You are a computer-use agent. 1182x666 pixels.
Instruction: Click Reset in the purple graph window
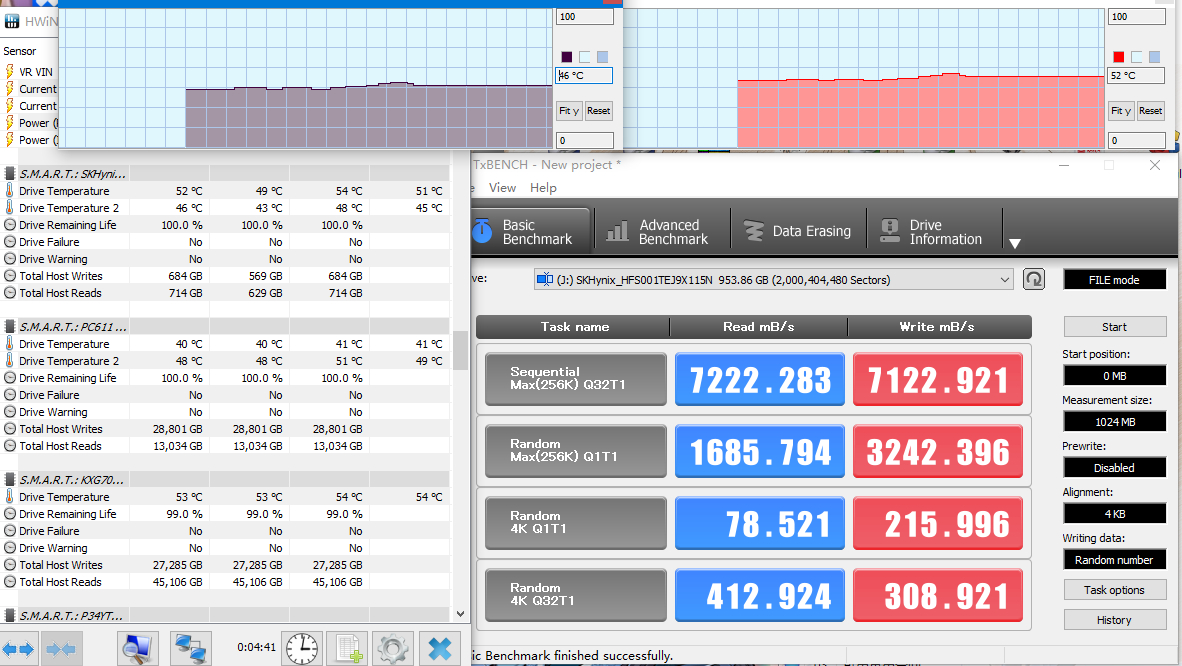pyautogui.click(x=599, y=111)
